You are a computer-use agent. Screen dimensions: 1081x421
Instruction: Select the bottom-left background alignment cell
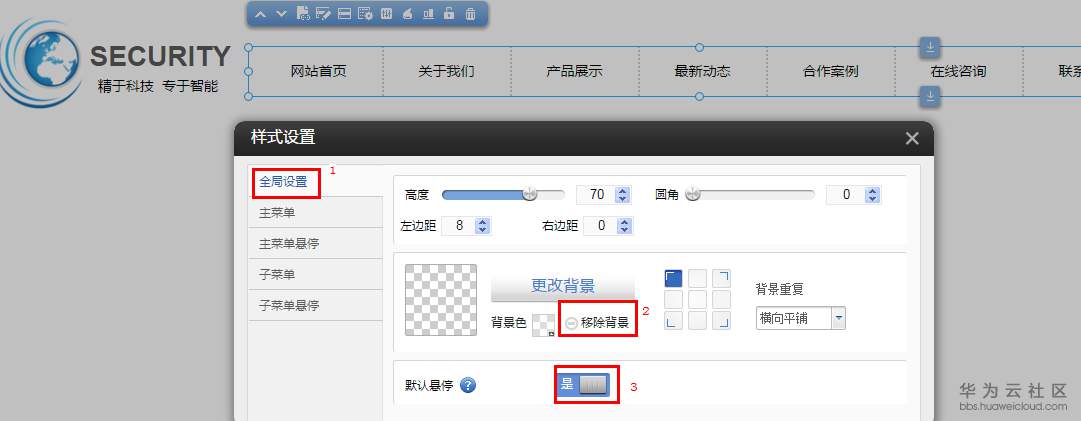point(674,320)
